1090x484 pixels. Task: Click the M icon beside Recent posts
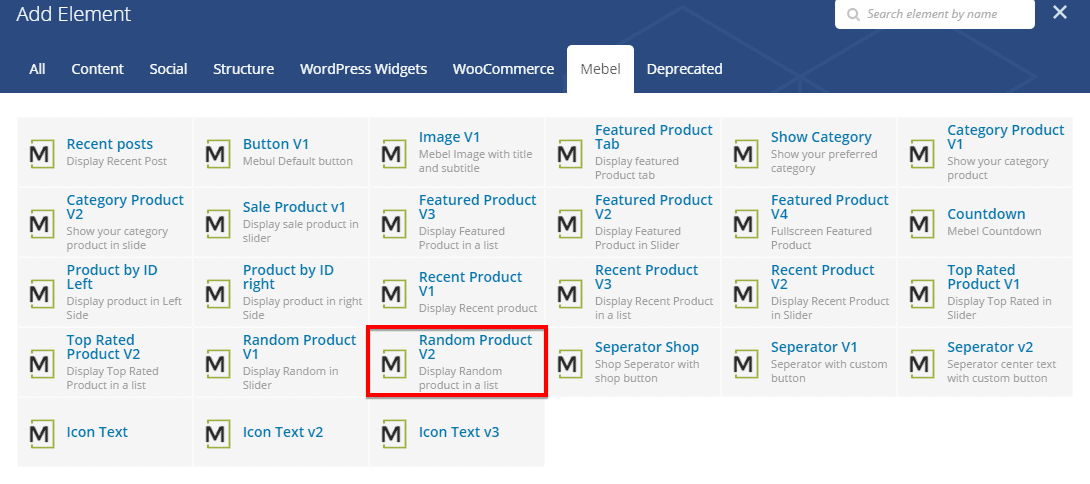click(42, 153)
